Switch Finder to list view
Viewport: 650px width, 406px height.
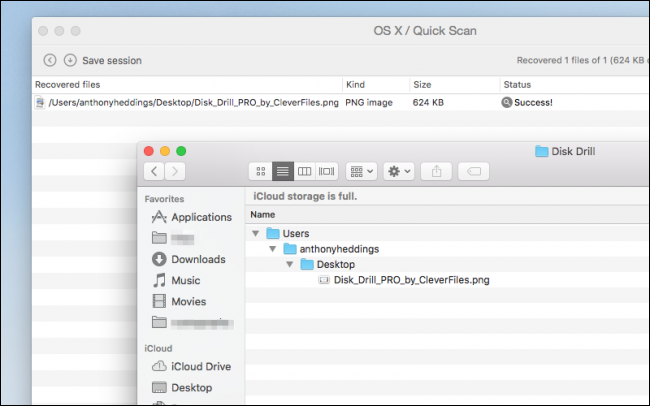283,171
